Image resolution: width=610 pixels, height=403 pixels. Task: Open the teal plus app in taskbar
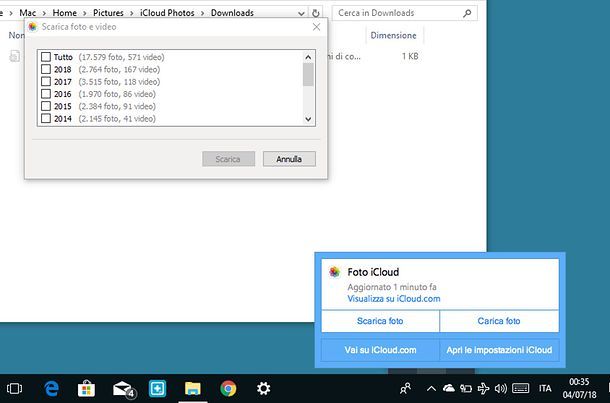tap(158, 389)
